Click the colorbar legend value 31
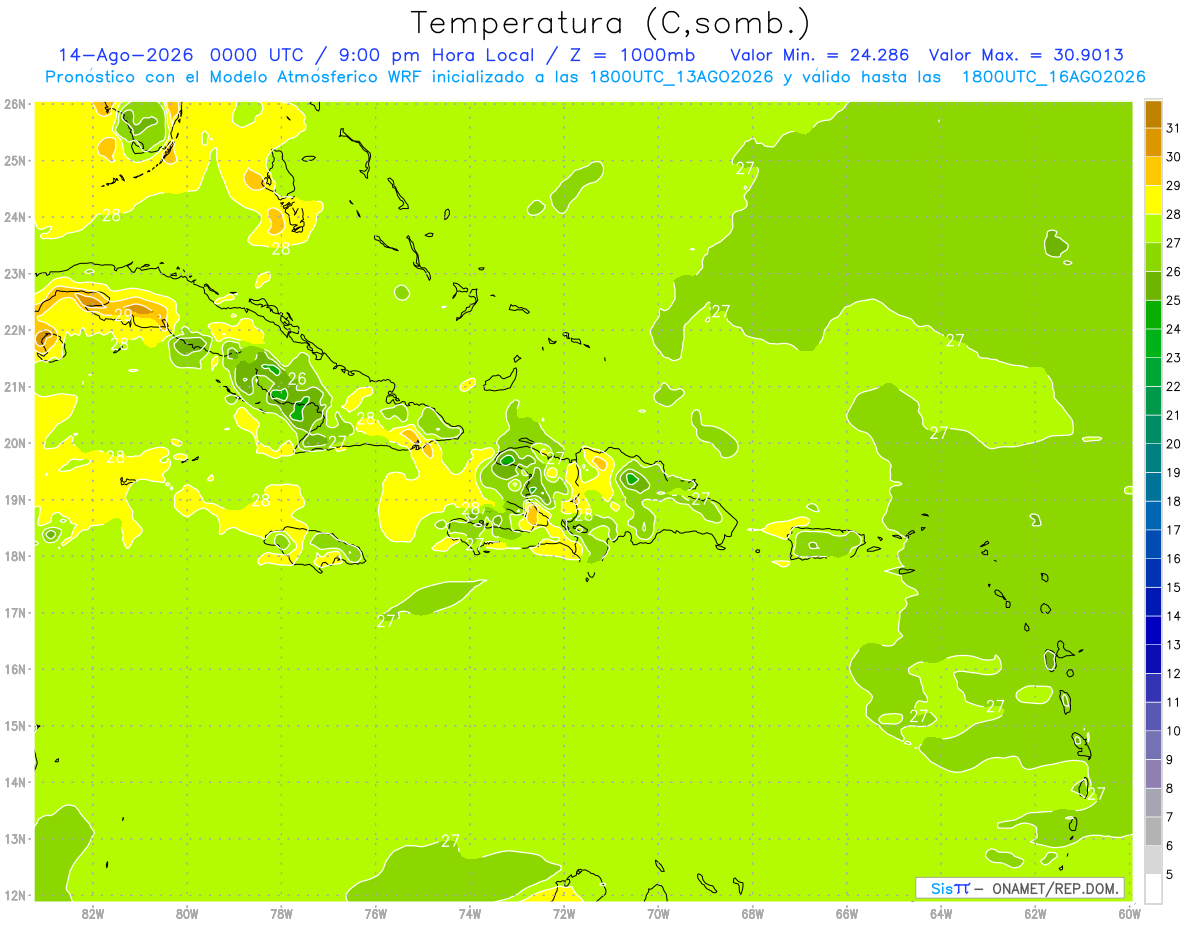 click(1174, 127)
